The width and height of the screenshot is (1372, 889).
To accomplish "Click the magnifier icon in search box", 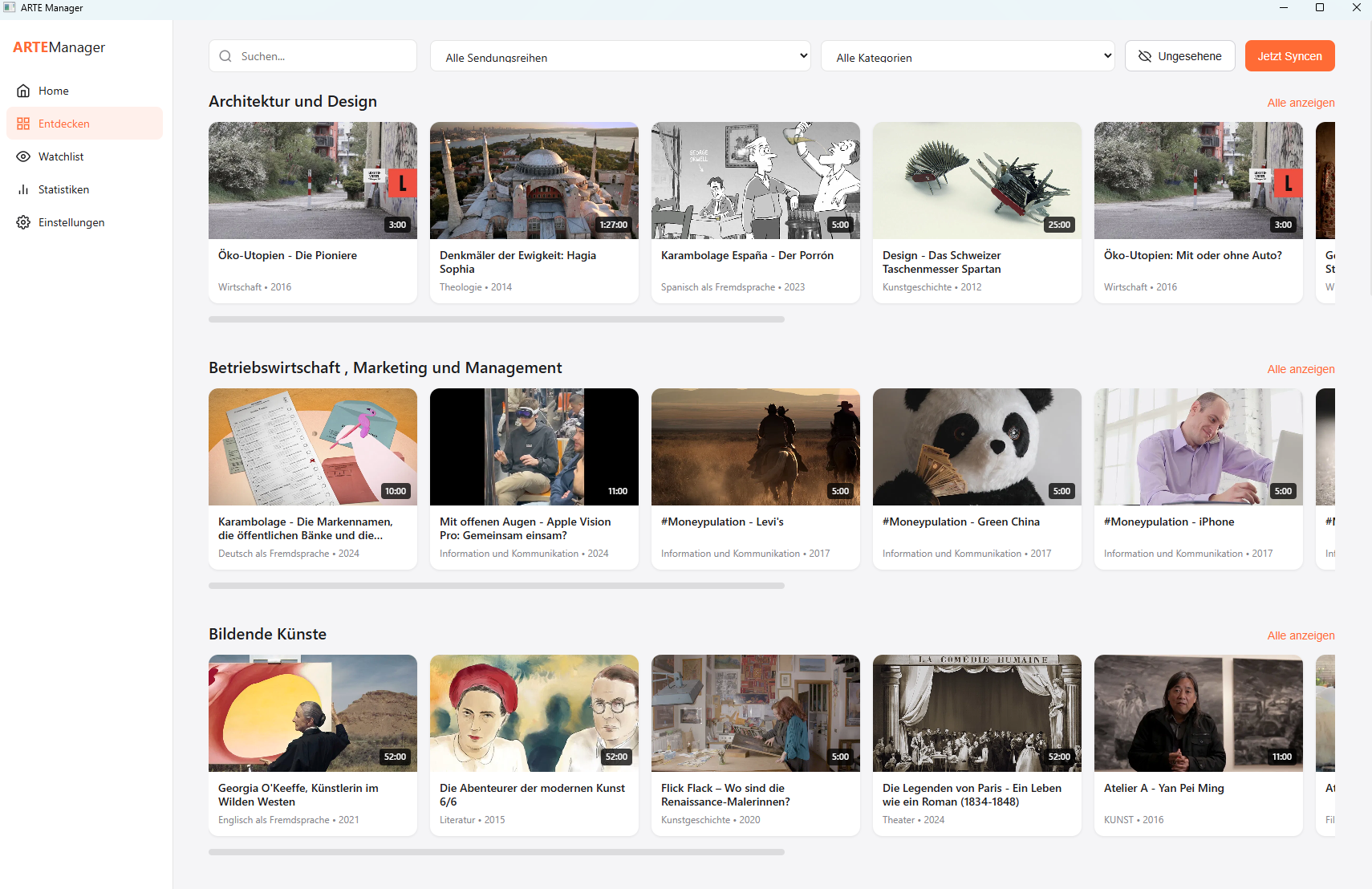I will pos(225,56).
